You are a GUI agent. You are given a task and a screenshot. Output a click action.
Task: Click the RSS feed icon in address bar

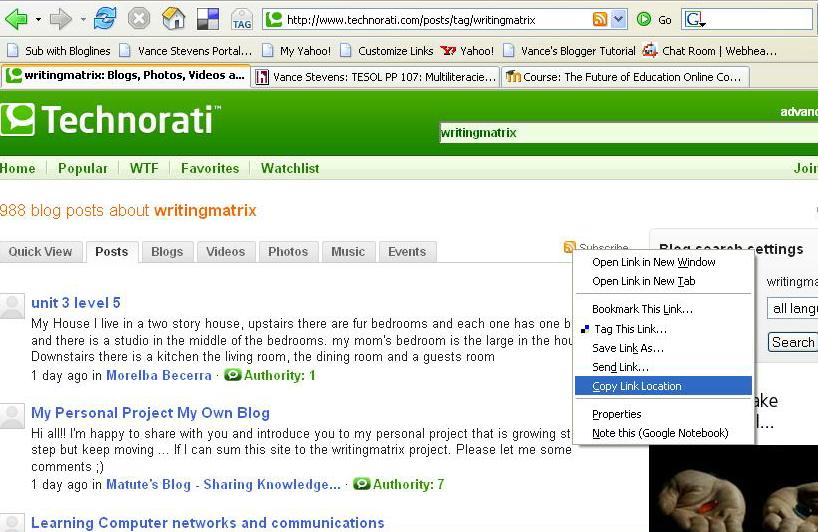[600, 20]
